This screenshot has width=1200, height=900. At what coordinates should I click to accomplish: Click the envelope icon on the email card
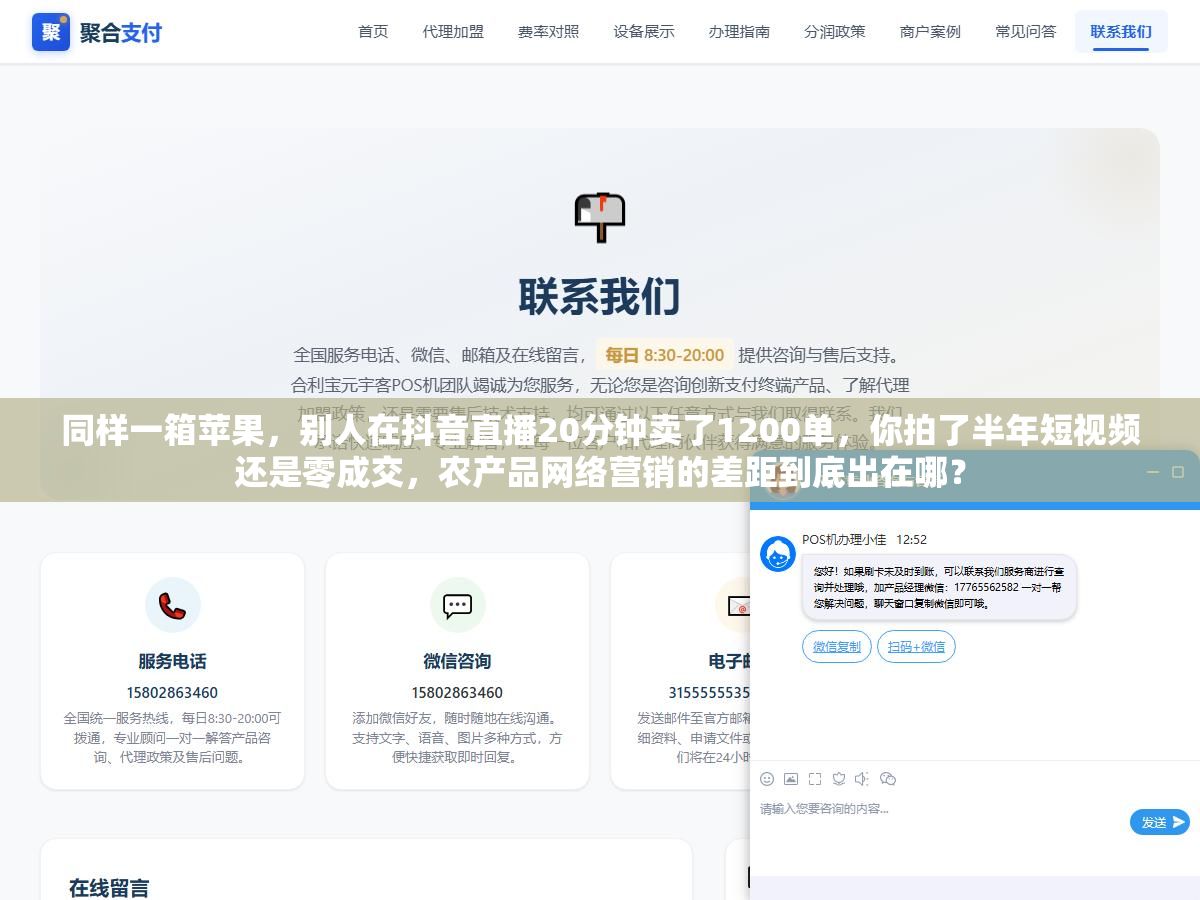(738, 605)
